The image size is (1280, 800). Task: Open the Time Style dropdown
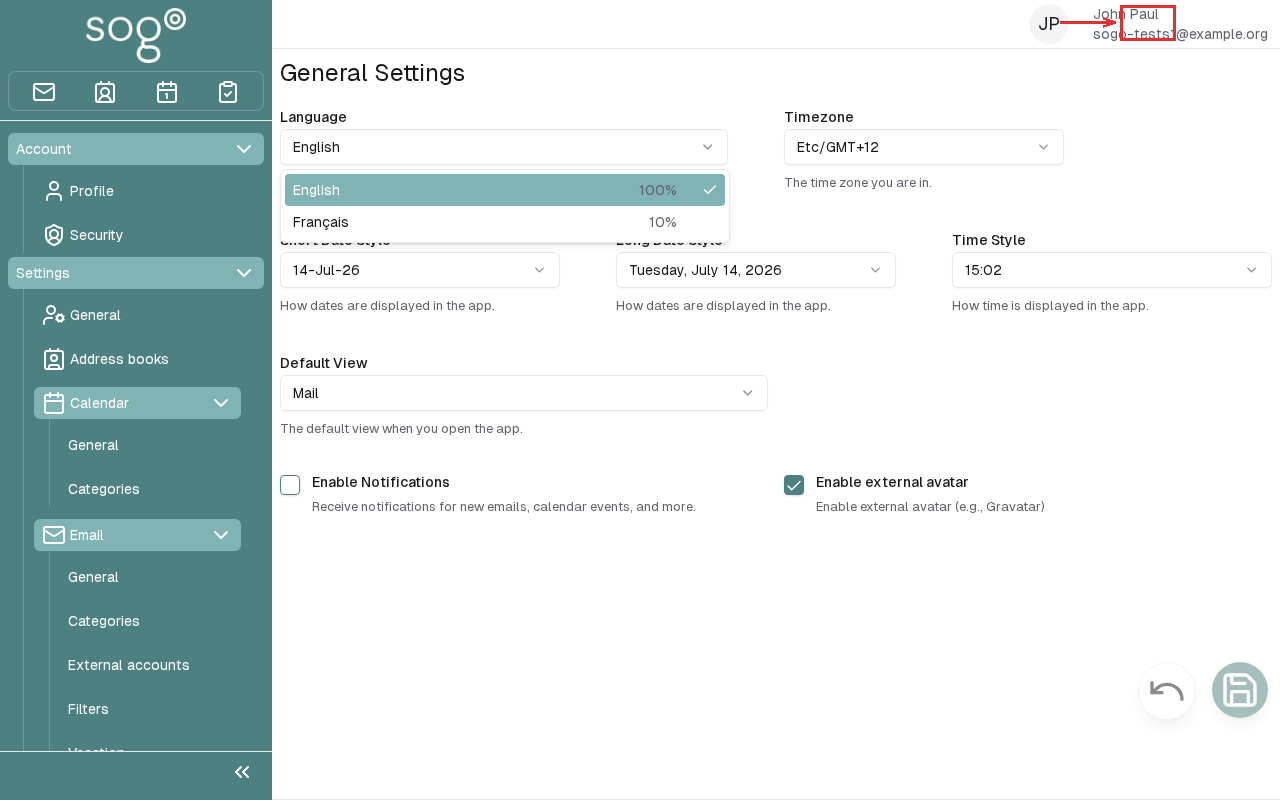1112,270
